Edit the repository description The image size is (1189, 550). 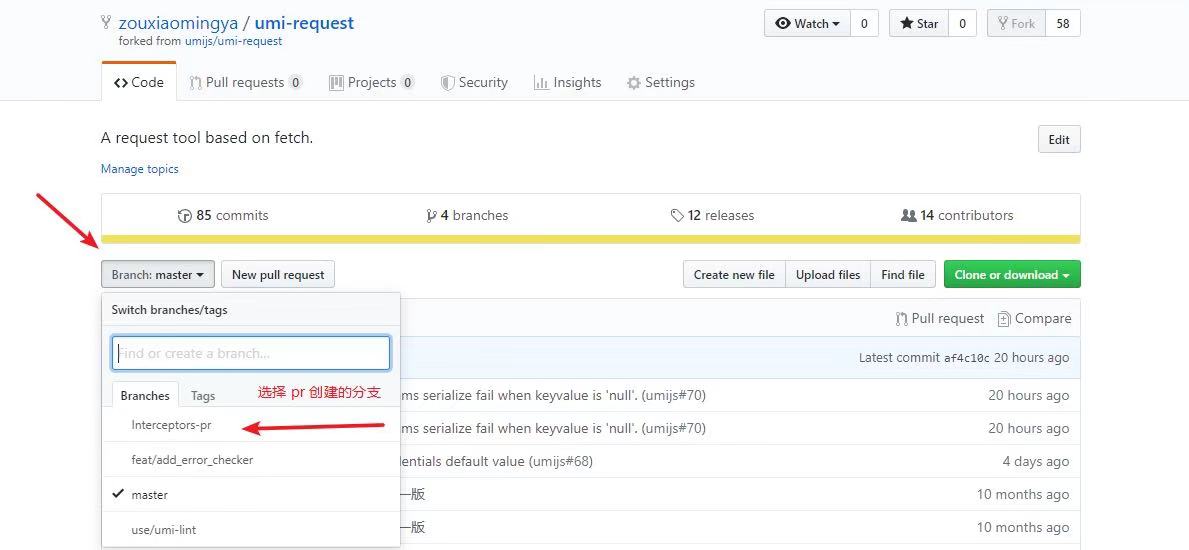point(1059,140)
